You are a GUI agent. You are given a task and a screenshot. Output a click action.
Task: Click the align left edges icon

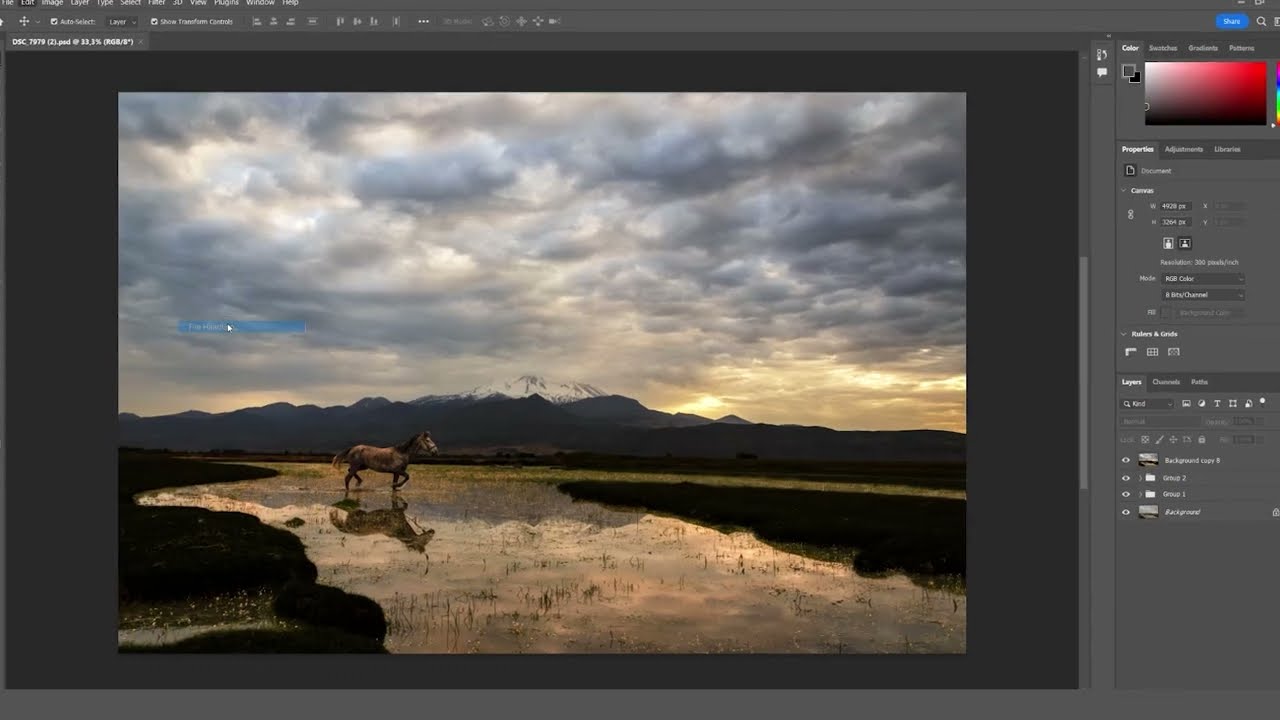[257, 21]
